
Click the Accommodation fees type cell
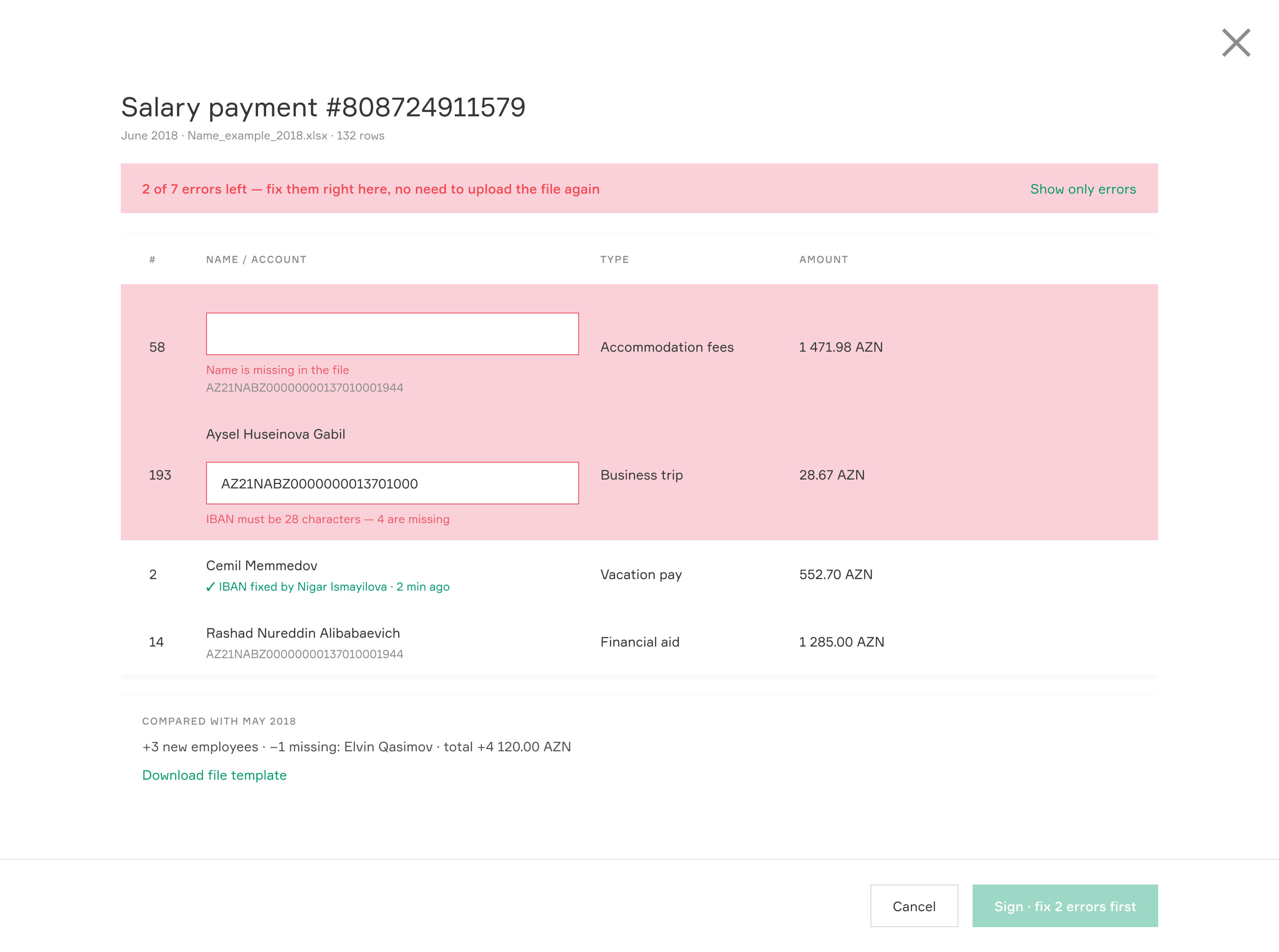coord(667,347)
